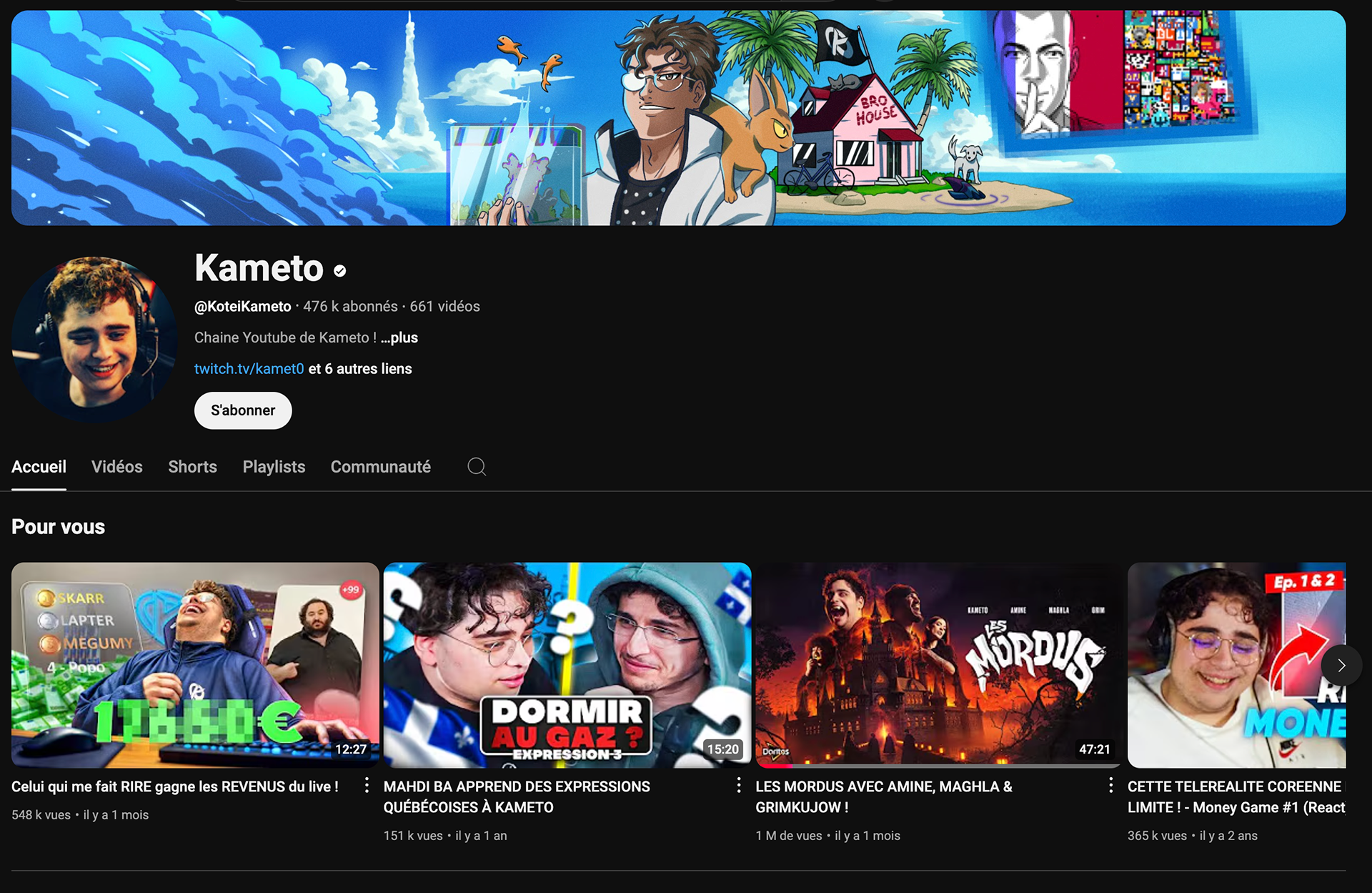Go to the Communauté tab
Screen dimensions: 1372x893
coord(380,467)
